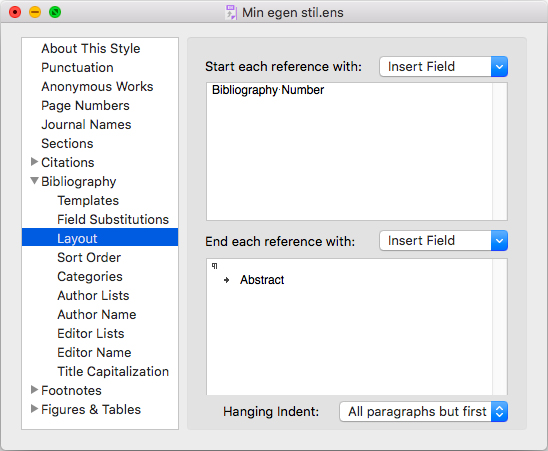This screenshot has width=548, height=451.
Task: Click in the Start each reference text box
Action: [x=349, y=151]
